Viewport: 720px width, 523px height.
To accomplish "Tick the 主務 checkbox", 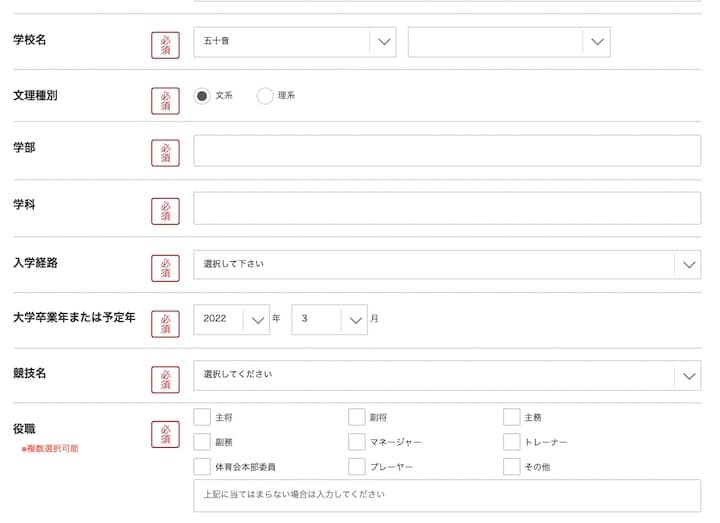I will click(x=512, y=417).
